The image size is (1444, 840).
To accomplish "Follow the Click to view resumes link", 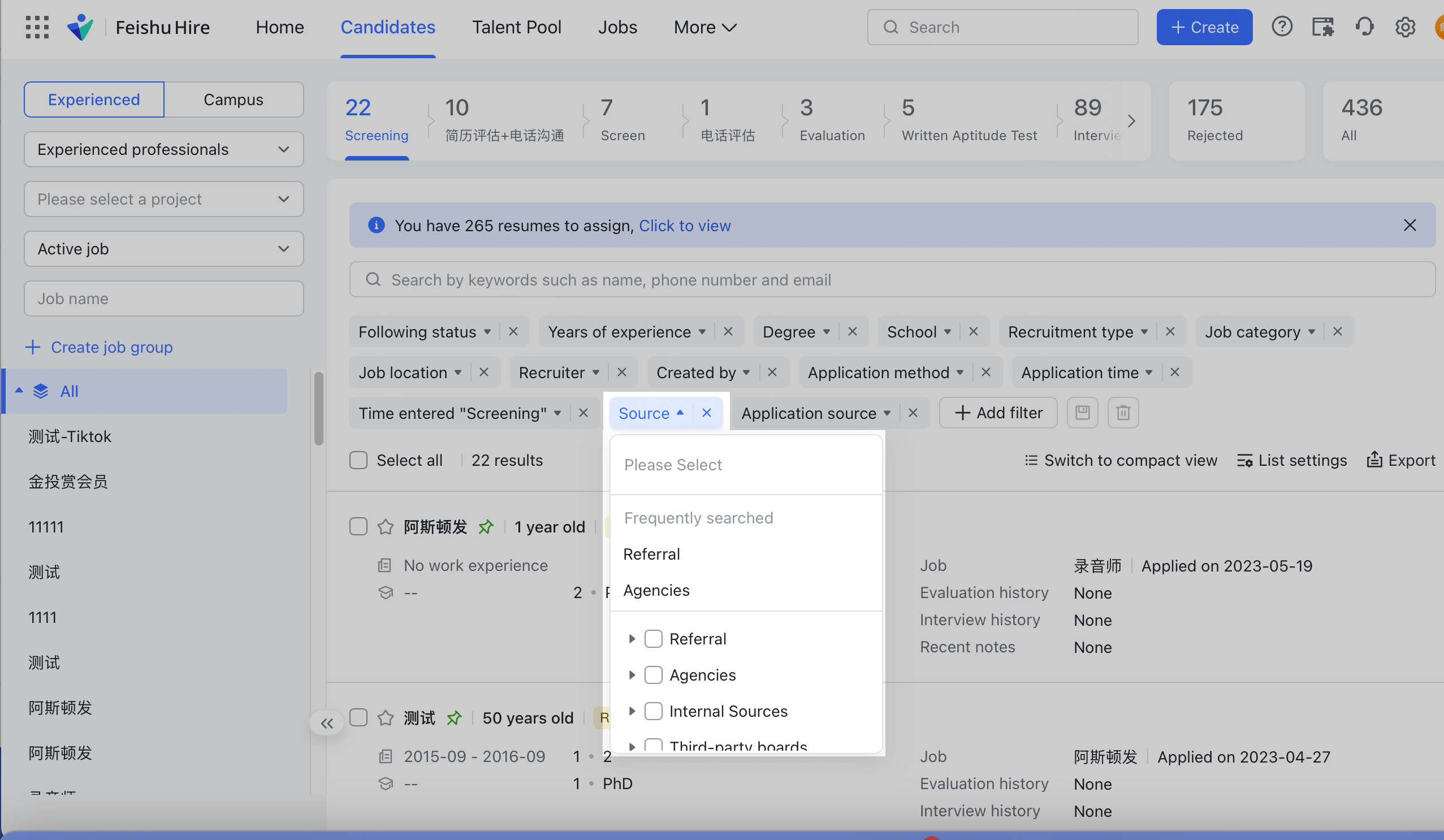I will coord(685,225).
